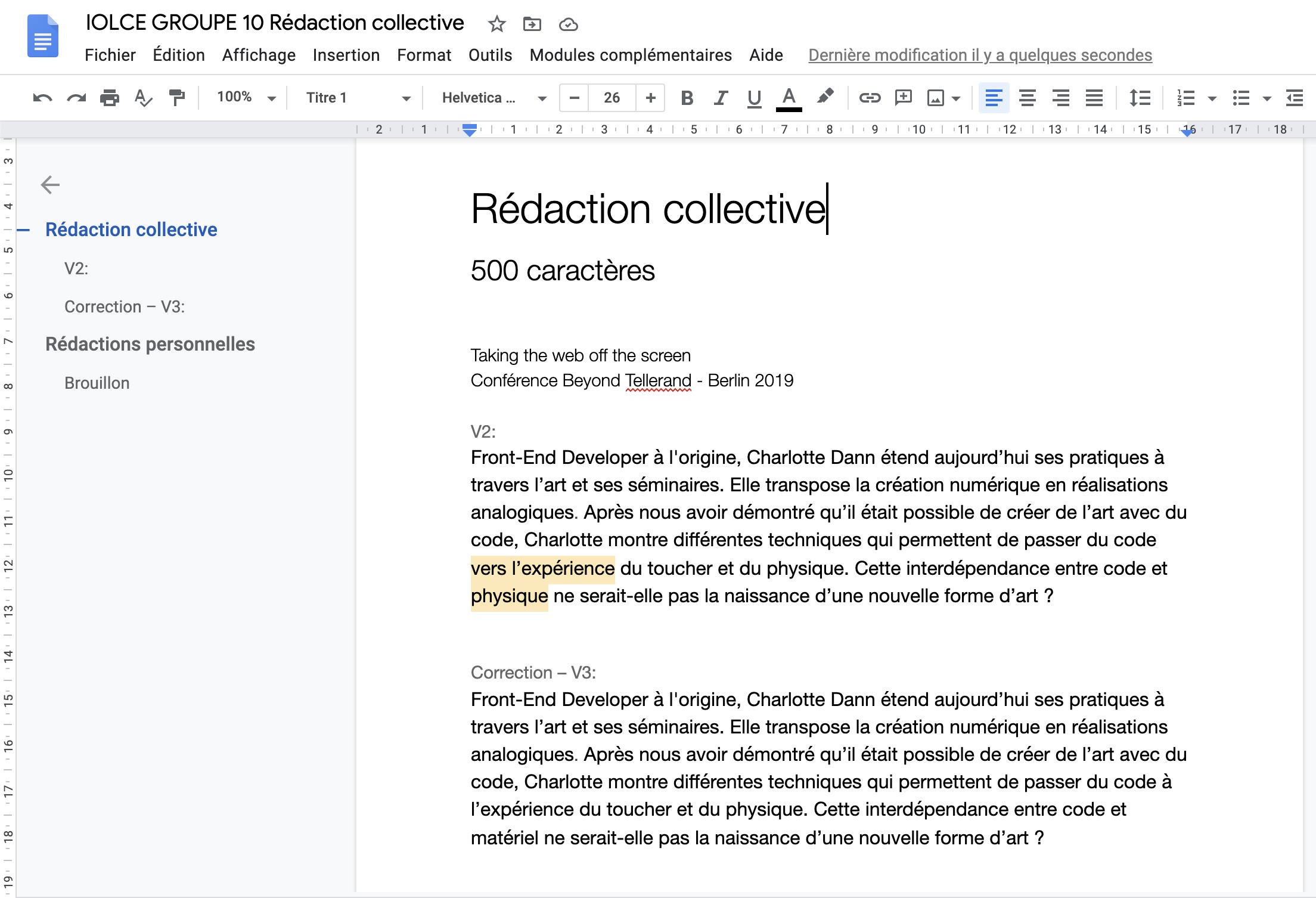This screenshot has width=1316, height=898.
Task: Decrease font size with minus button
Action: [x=575, y=98]
